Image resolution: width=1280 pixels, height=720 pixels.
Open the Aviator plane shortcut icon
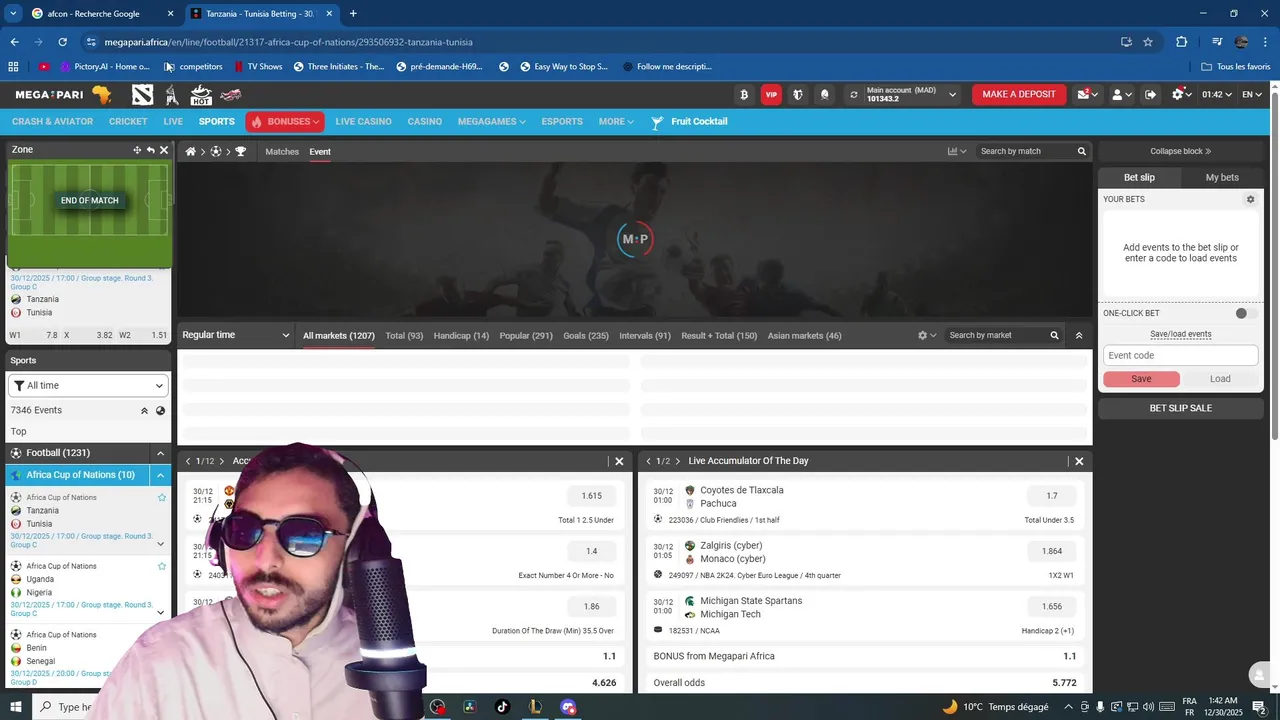tap(231, 95)
